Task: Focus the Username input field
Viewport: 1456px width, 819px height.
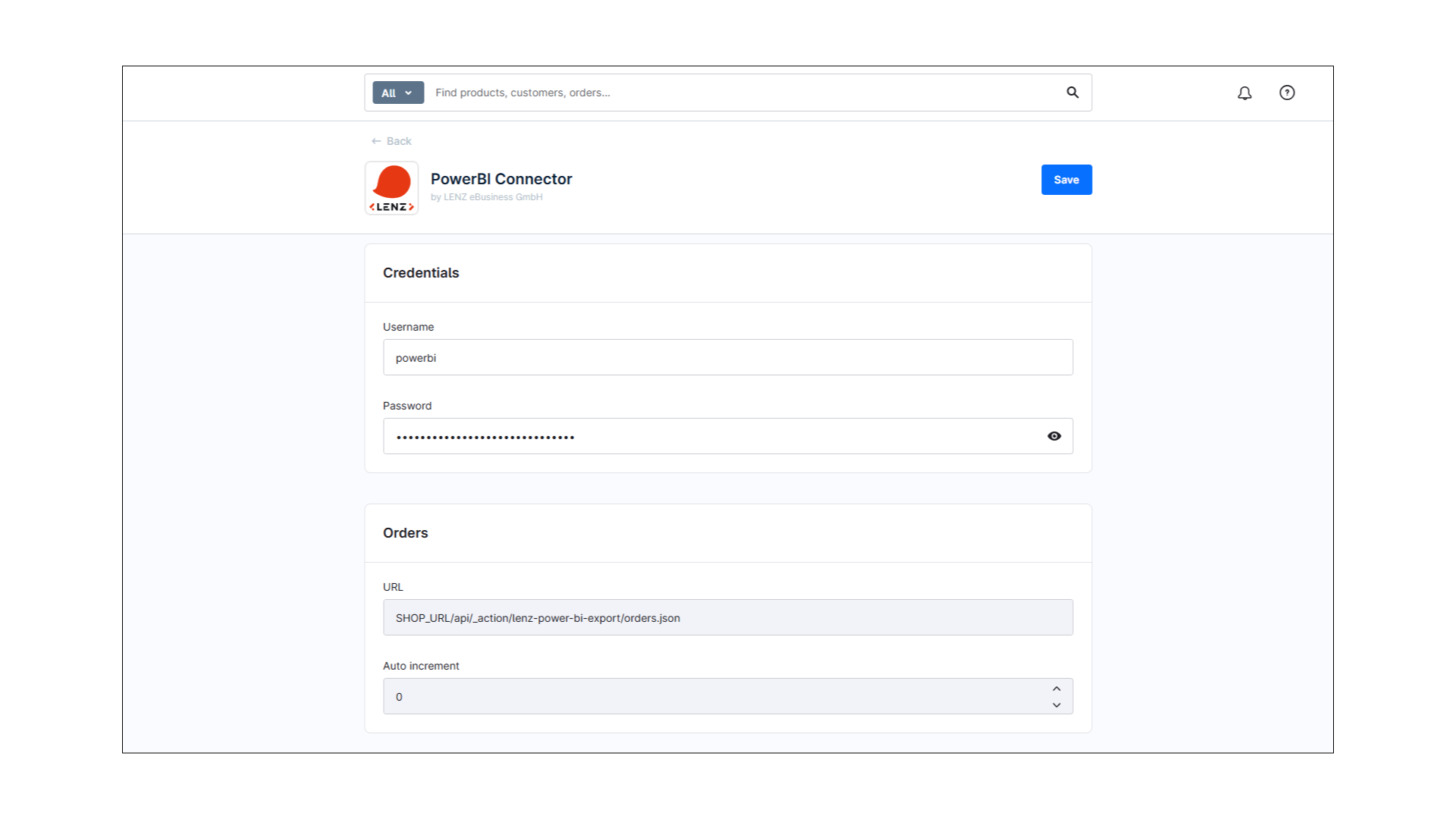Action: click(x=727, y=357)
